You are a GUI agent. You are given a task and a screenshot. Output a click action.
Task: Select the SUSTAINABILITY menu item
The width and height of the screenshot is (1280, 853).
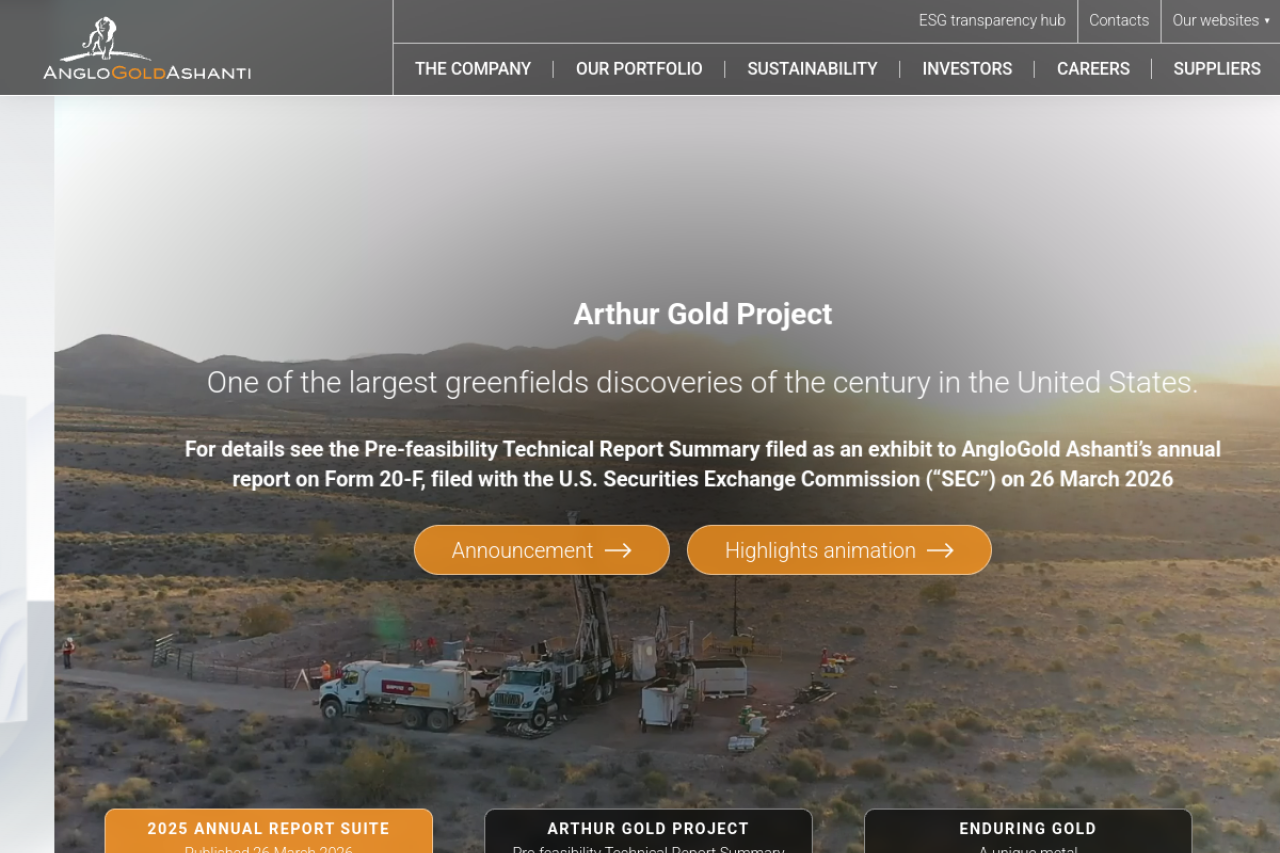(x=812, y=69)
